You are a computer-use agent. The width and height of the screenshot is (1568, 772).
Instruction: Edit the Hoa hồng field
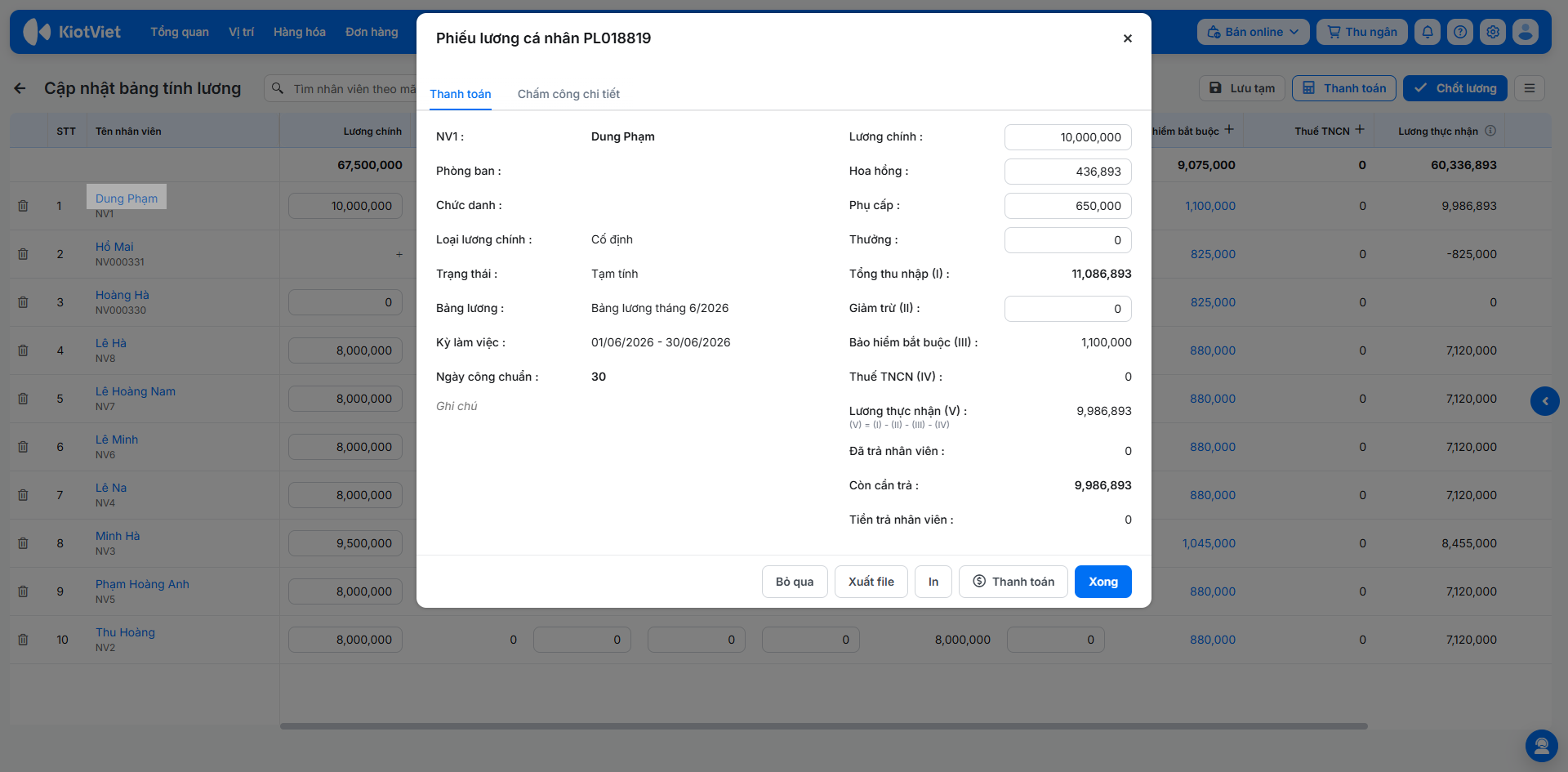point(1068,172)
